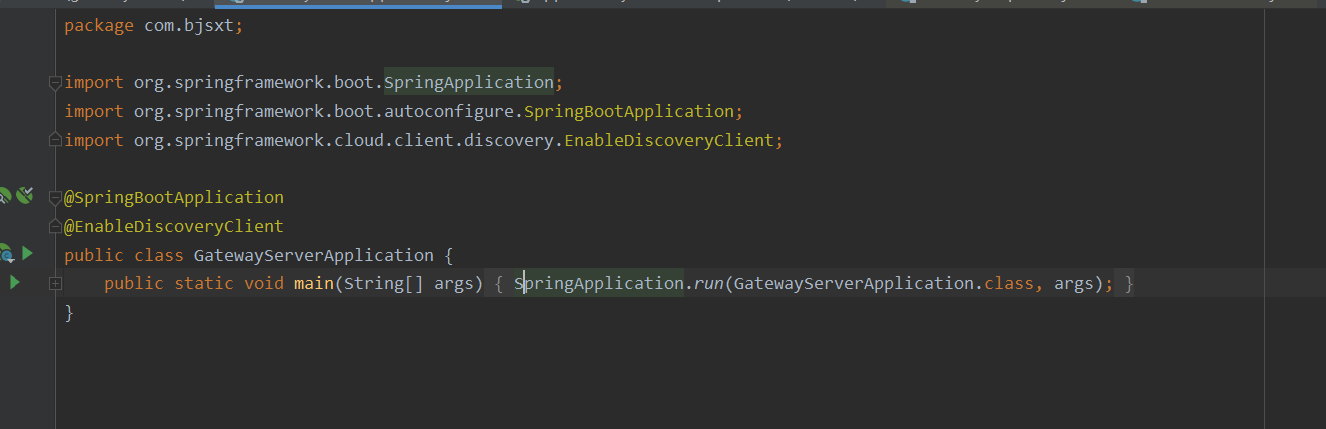Click EnableDiscoveryClient in the import line
The image size is (1326, 429).
[x=669, y=140]
